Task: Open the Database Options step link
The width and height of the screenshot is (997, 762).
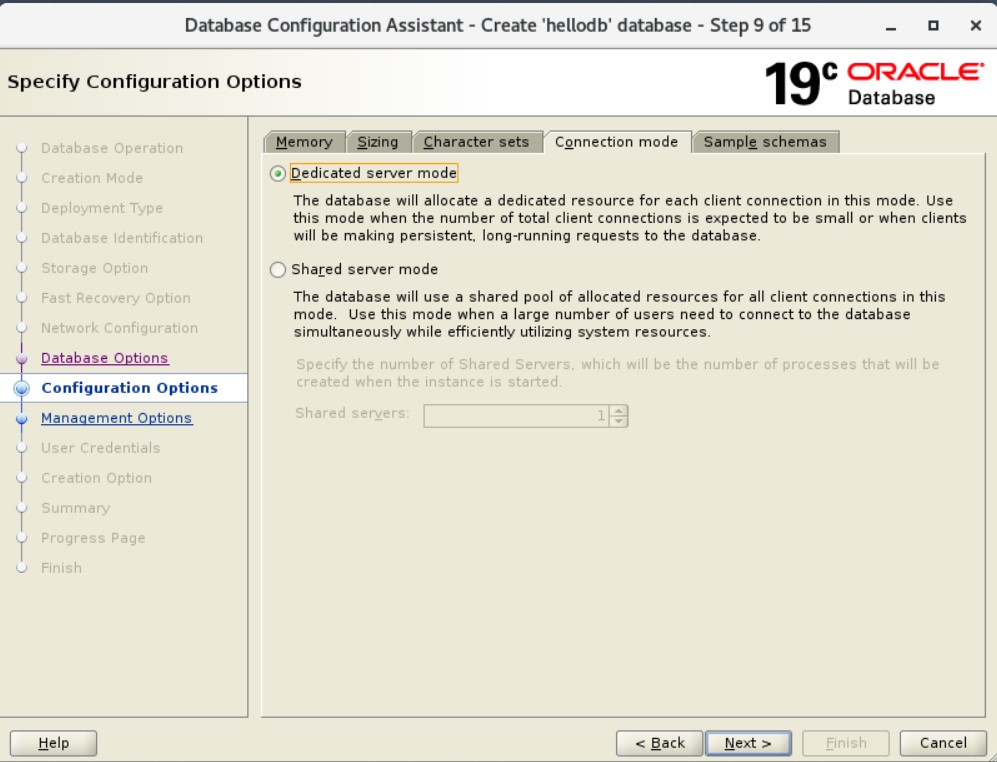Action: coord(105,358)
